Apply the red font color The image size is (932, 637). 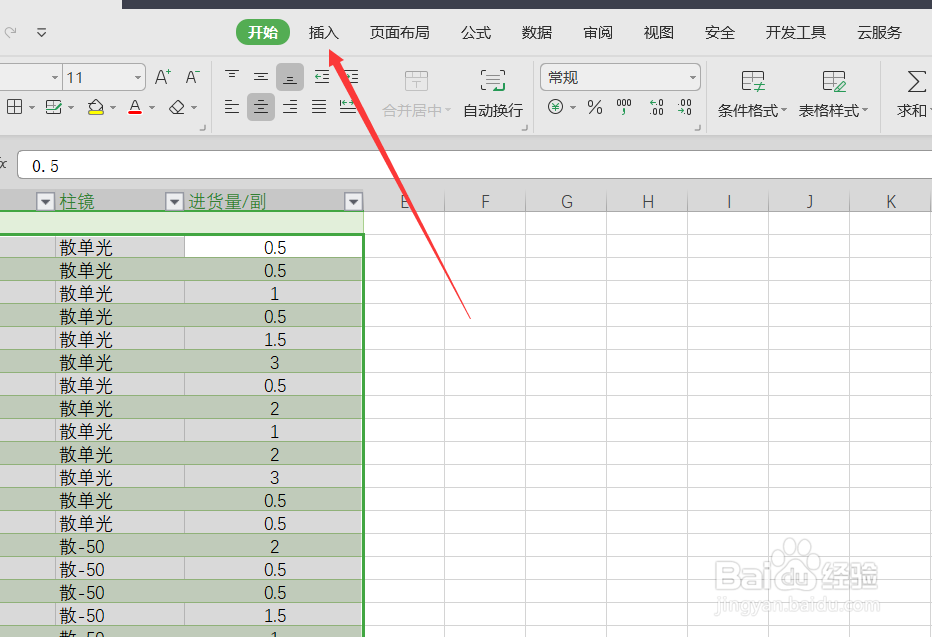(x=136, y=107)
